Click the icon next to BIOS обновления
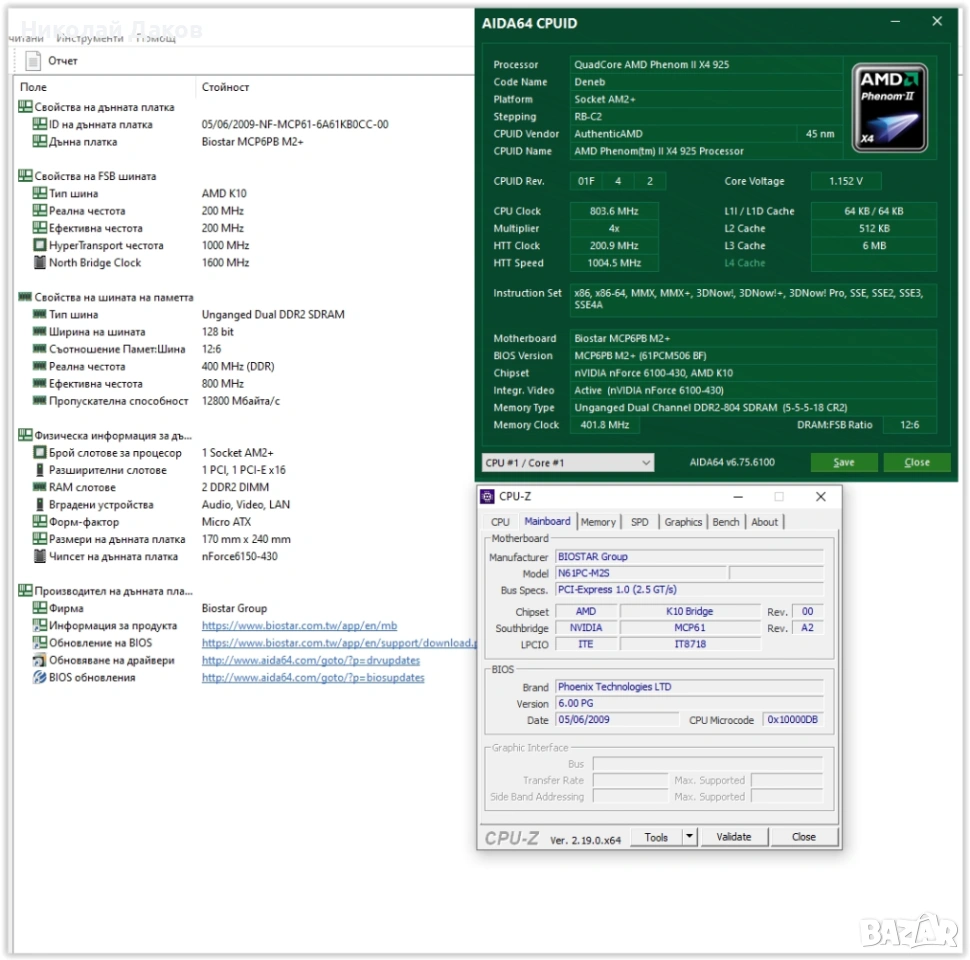The image size is (970, 960). [x=40, y=677]
